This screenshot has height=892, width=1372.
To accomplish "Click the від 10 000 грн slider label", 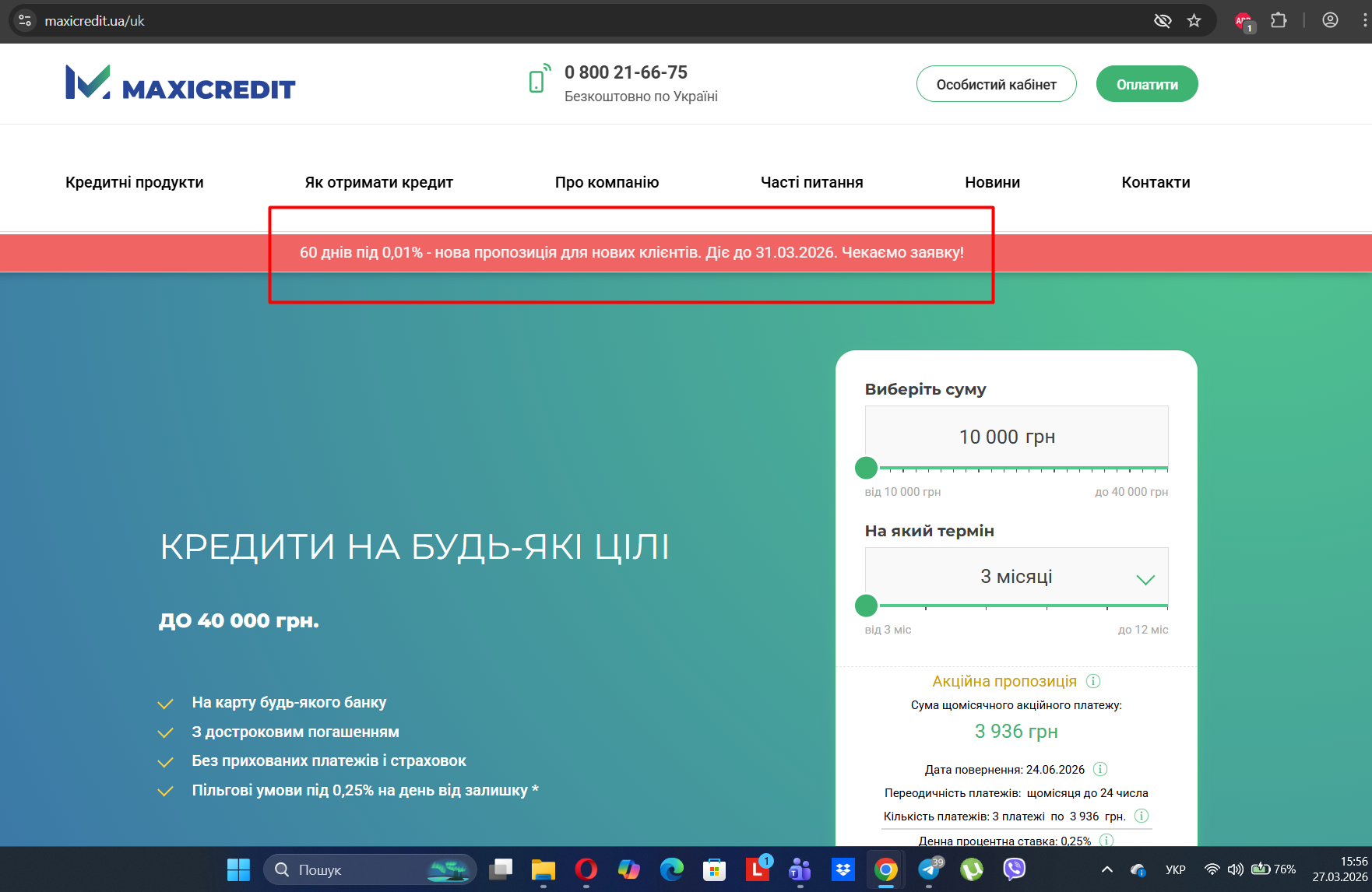I will (902, 492).
